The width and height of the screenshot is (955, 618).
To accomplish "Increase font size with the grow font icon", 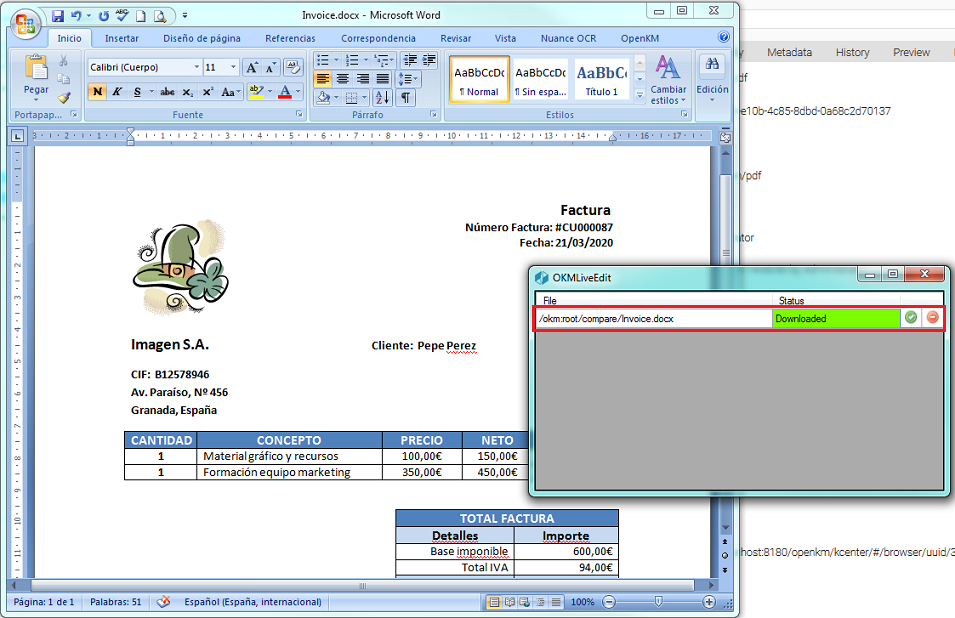I will [252, 68].
